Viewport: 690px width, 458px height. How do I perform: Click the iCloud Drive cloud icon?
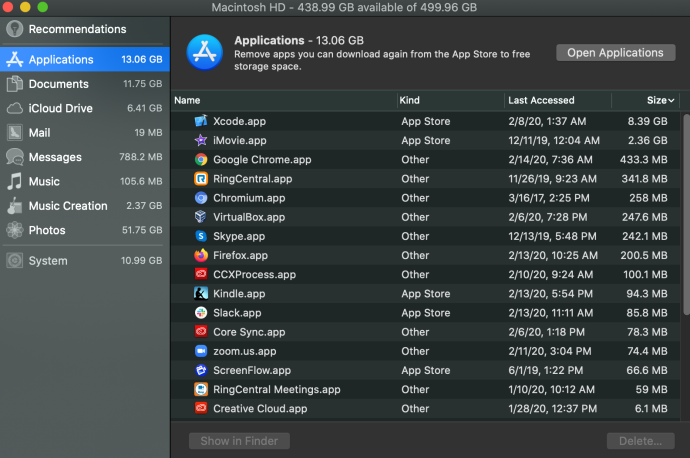pyautogui.click(x=15, y=108)
